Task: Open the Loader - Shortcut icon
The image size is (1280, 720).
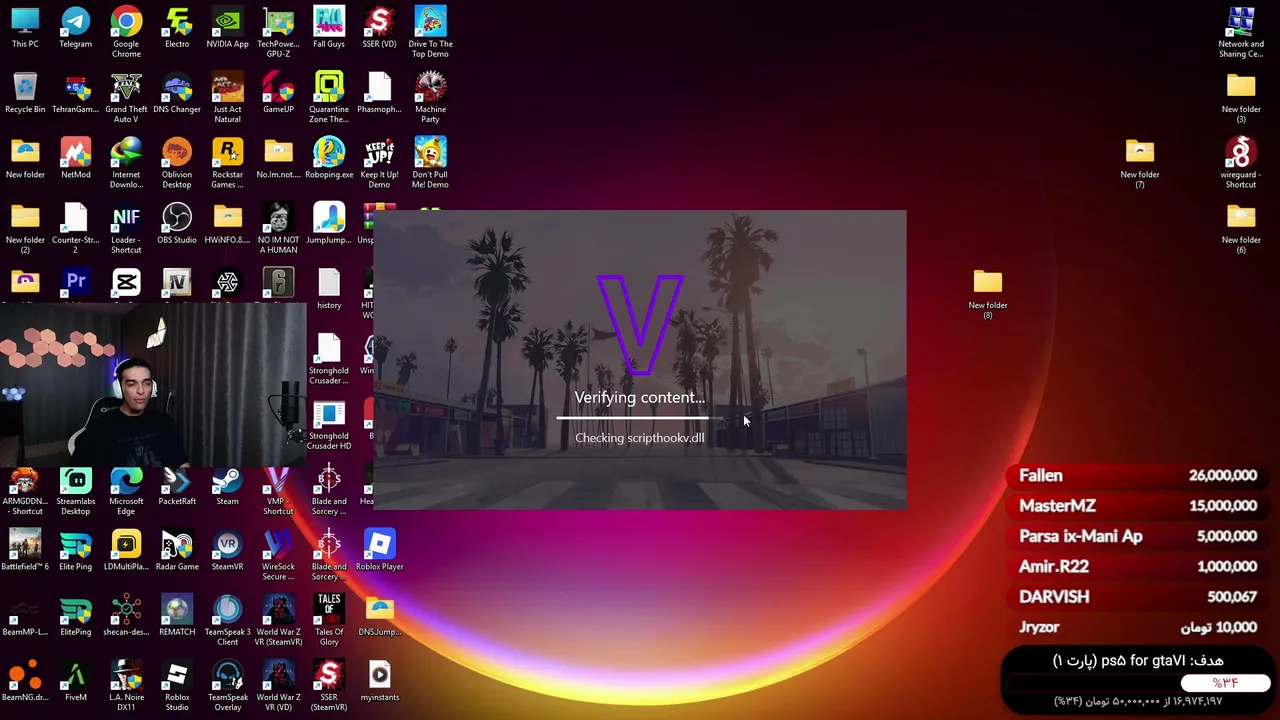Action: 126,228
